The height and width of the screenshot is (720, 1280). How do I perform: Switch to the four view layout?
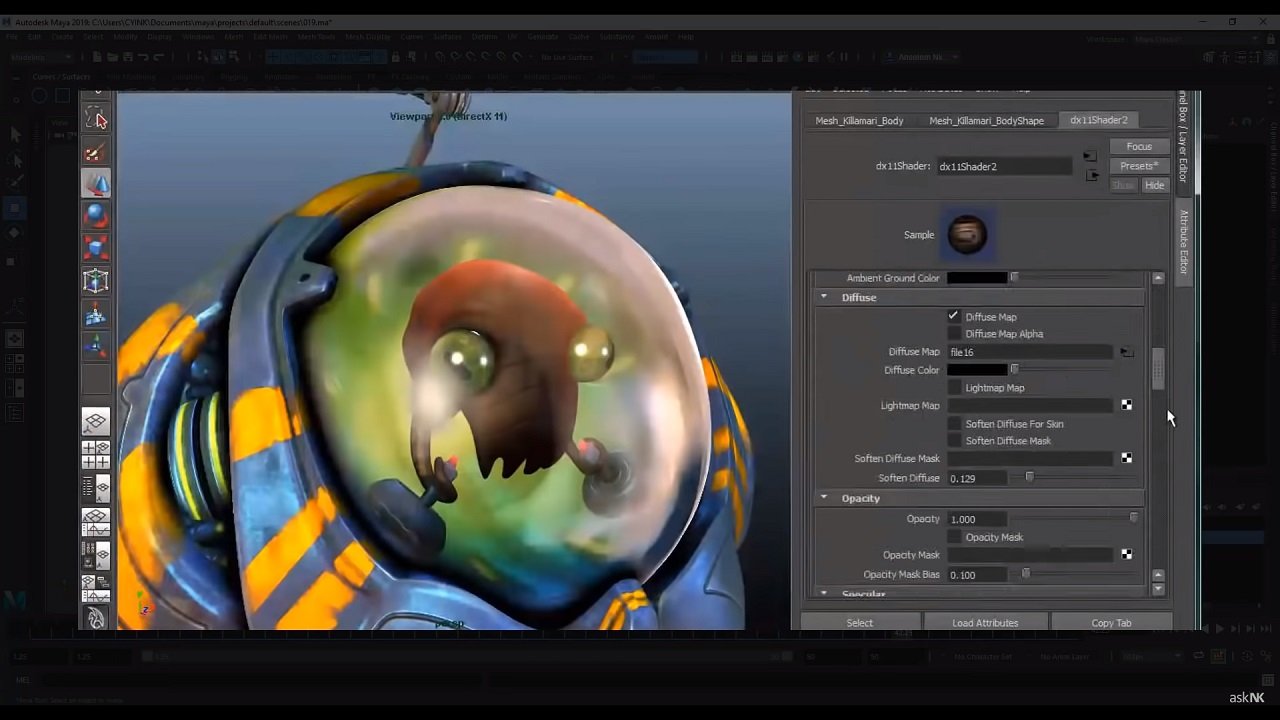(x=96, y=455)
